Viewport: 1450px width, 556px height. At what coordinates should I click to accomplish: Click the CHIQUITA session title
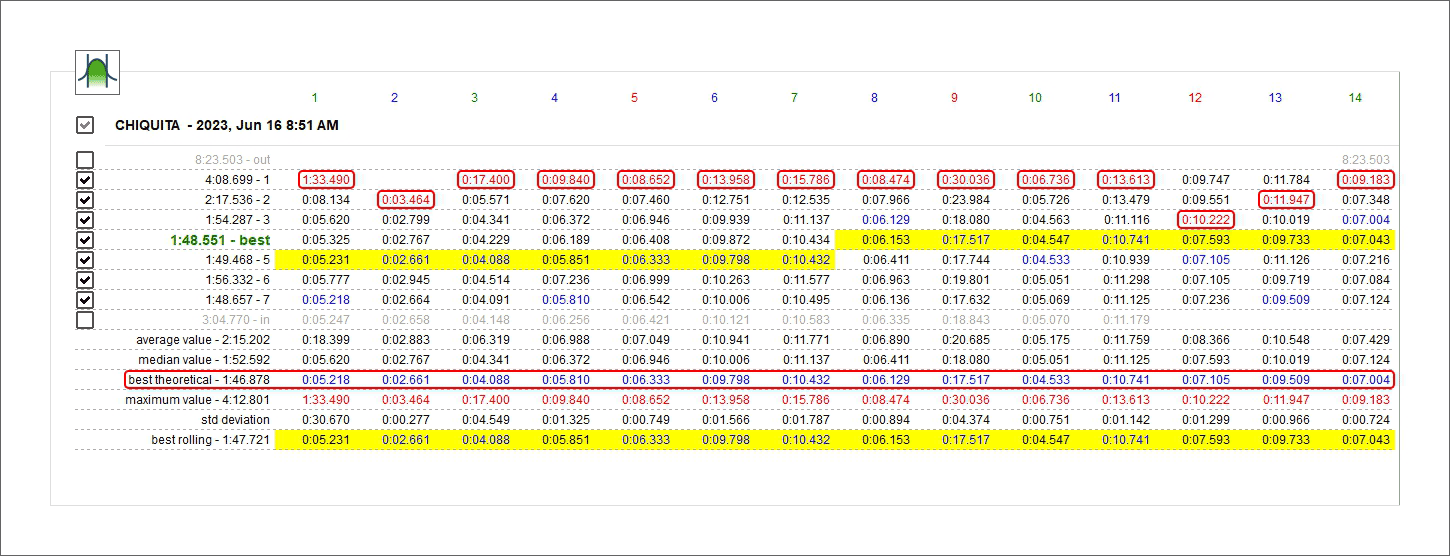(226, 126)
